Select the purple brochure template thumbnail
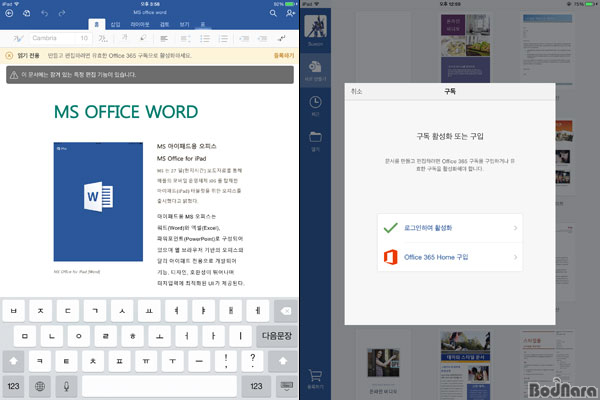This screenshot has height=400, width=600. pyautogui.click(x=465, y=48)
